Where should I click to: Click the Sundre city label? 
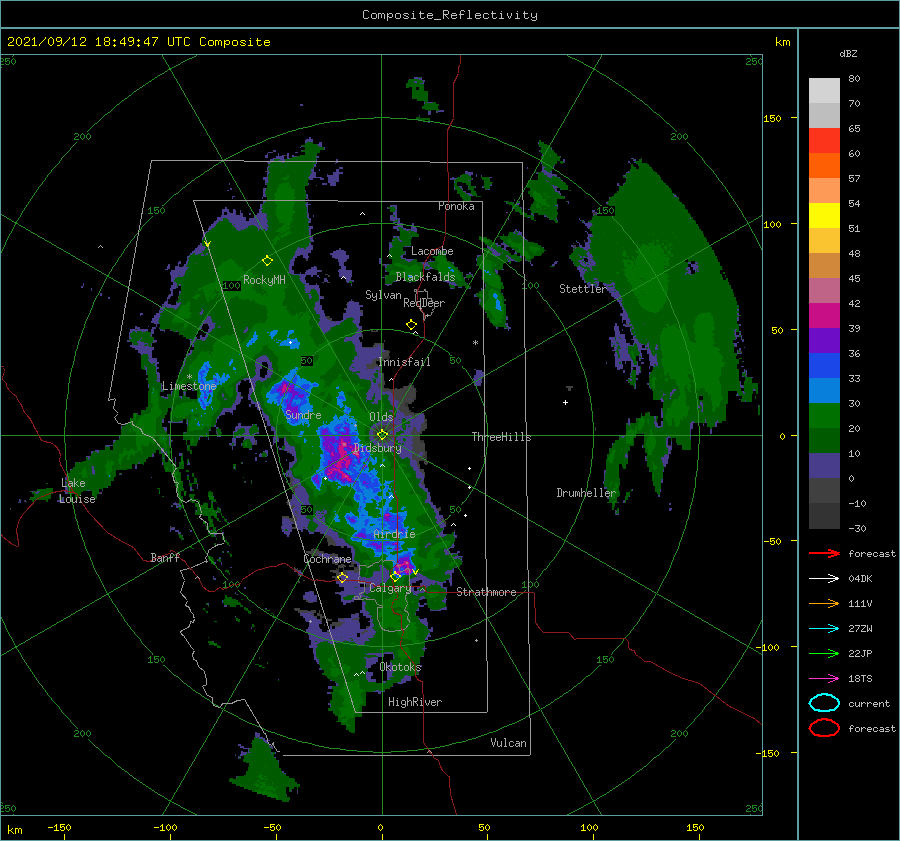coord(303,414)
